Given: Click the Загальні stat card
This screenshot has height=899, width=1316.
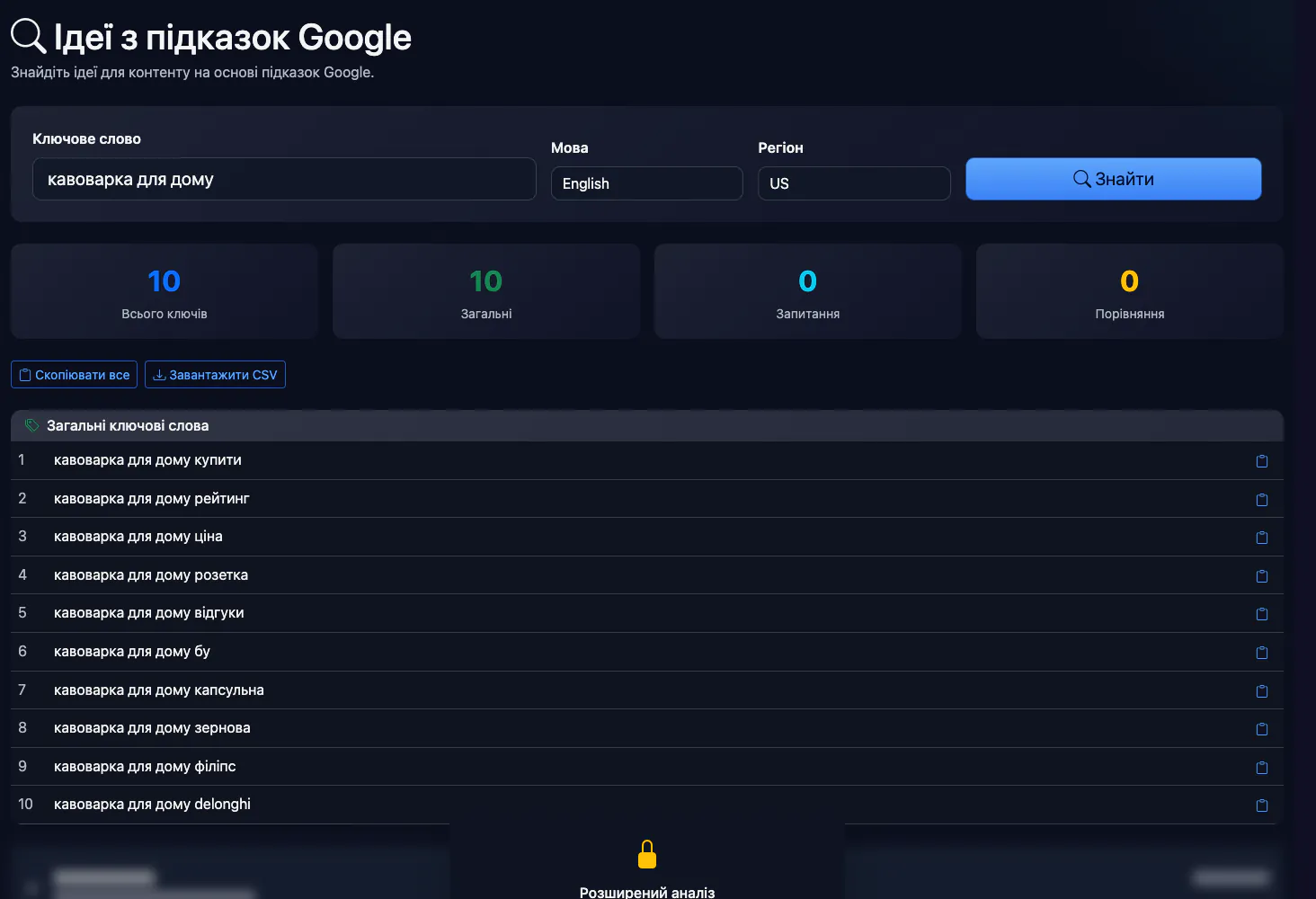Looking at the screenshot, I should [486, 291].
